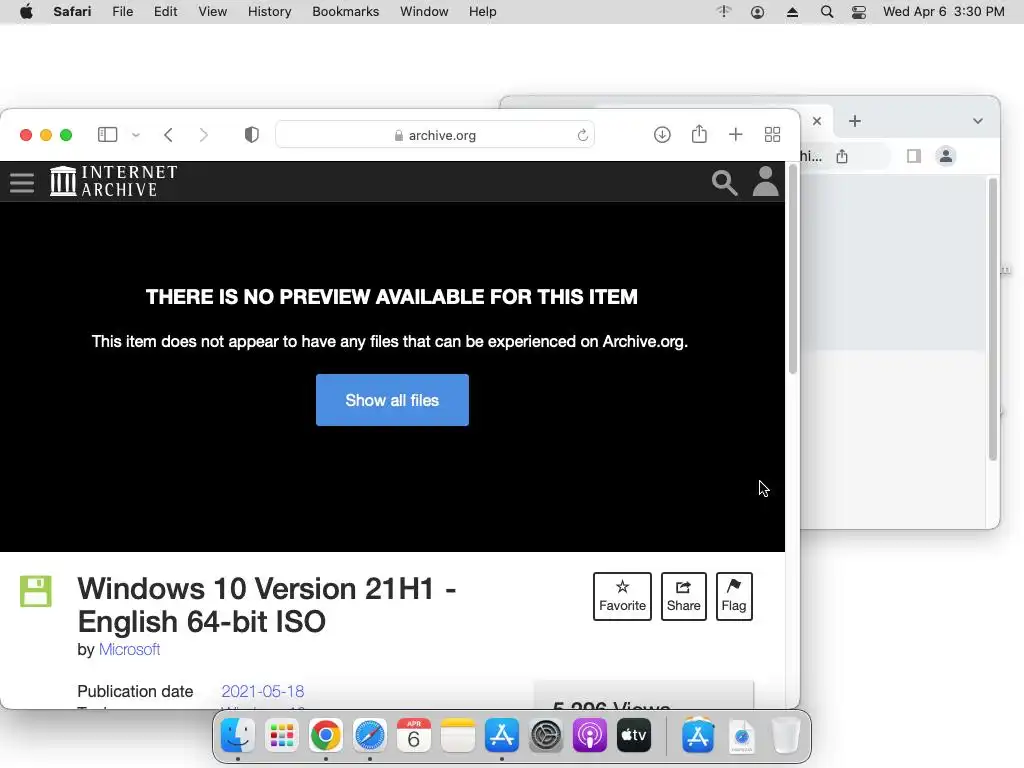Close the tab in the Chrome window

tap(817, 121)
